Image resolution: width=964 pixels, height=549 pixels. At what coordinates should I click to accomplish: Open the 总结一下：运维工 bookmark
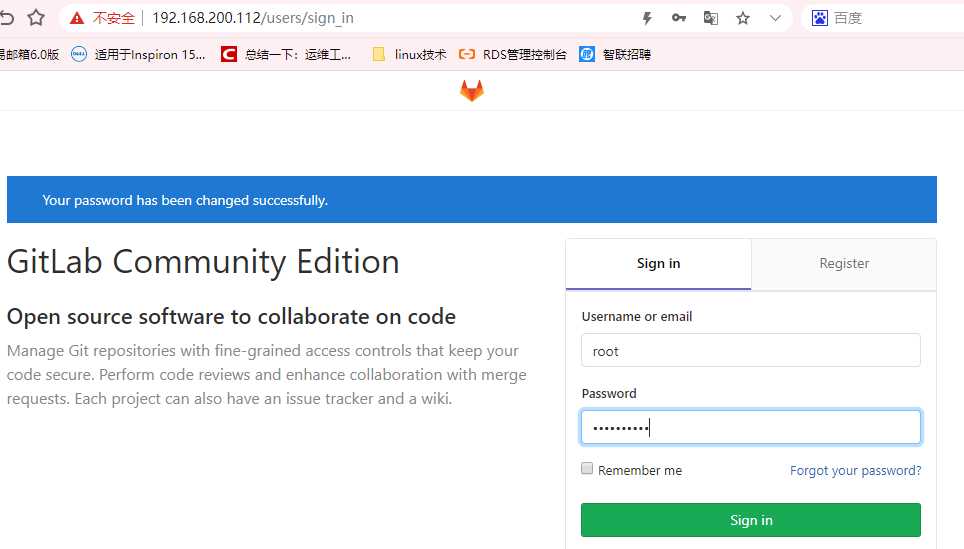tap(286, 55)
